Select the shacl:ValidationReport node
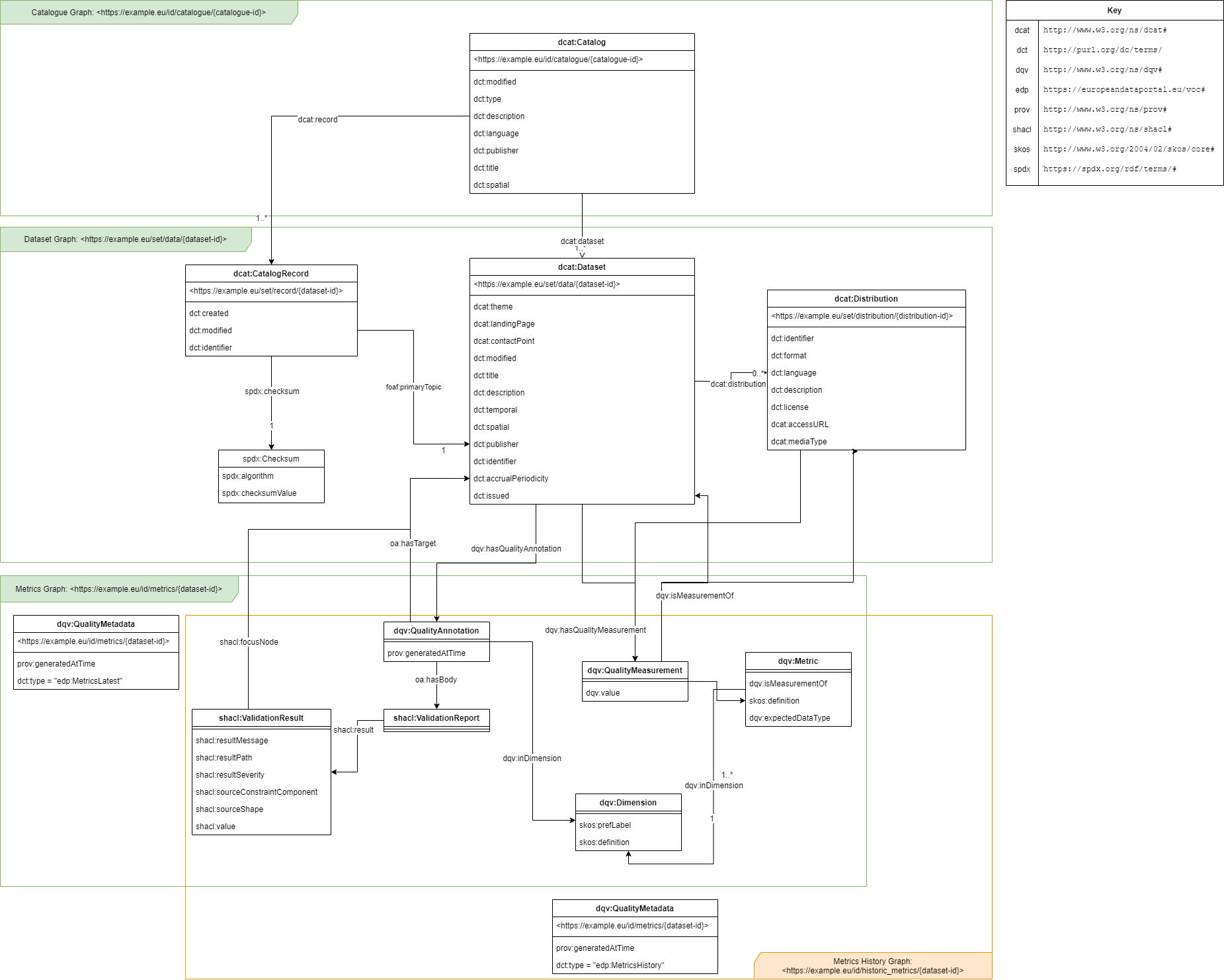This screenshot has height=980, width=1224. (436, 718)
